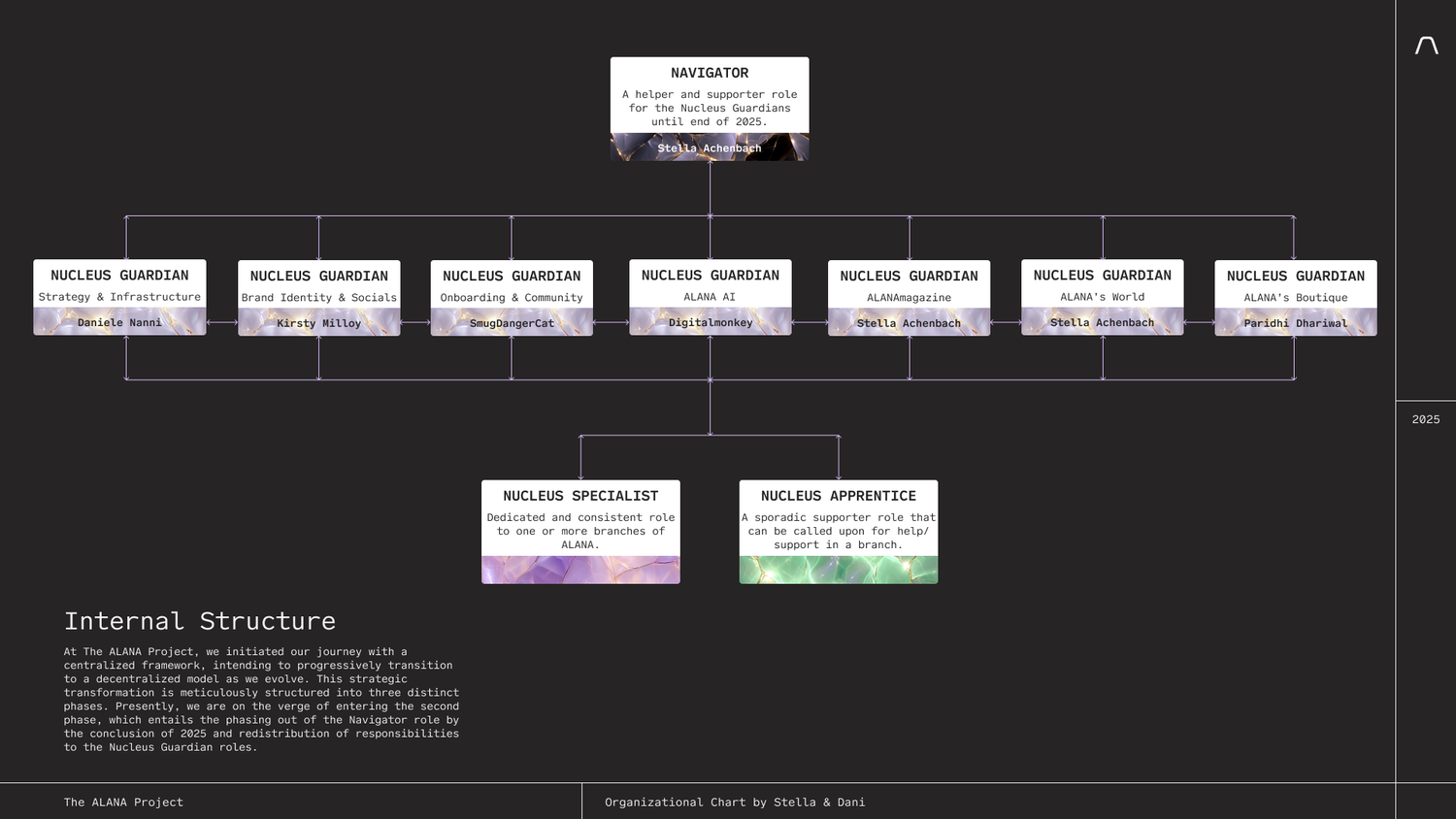Click Organizational Chart by Stella & Dani footer

[735, 803]
